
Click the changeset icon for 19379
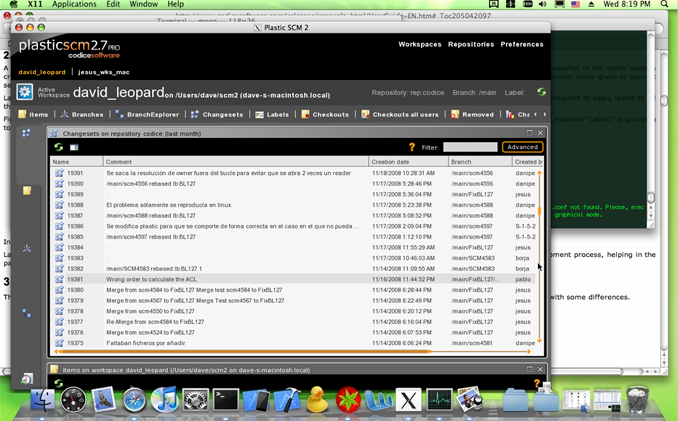pyautogui.click(x=59, y=300)
